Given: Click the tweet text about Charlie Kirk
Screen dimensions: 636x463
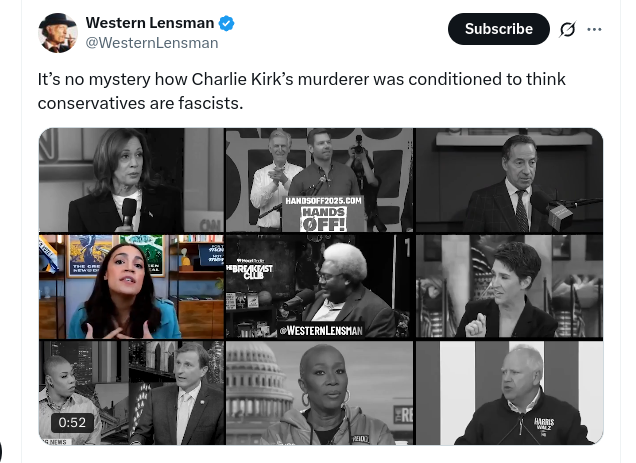Looking at the screenshot, I should (x=301, y=91).
